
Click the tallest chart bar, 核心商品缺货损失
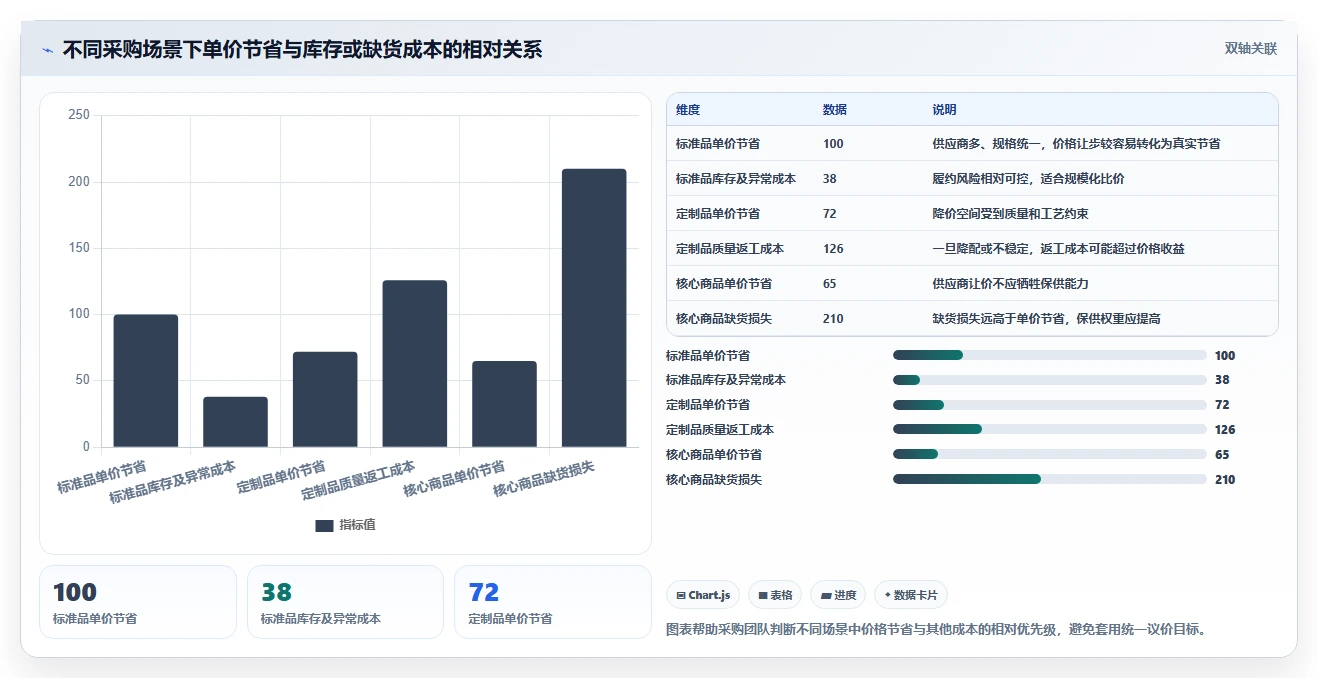[x=594, y=308]
